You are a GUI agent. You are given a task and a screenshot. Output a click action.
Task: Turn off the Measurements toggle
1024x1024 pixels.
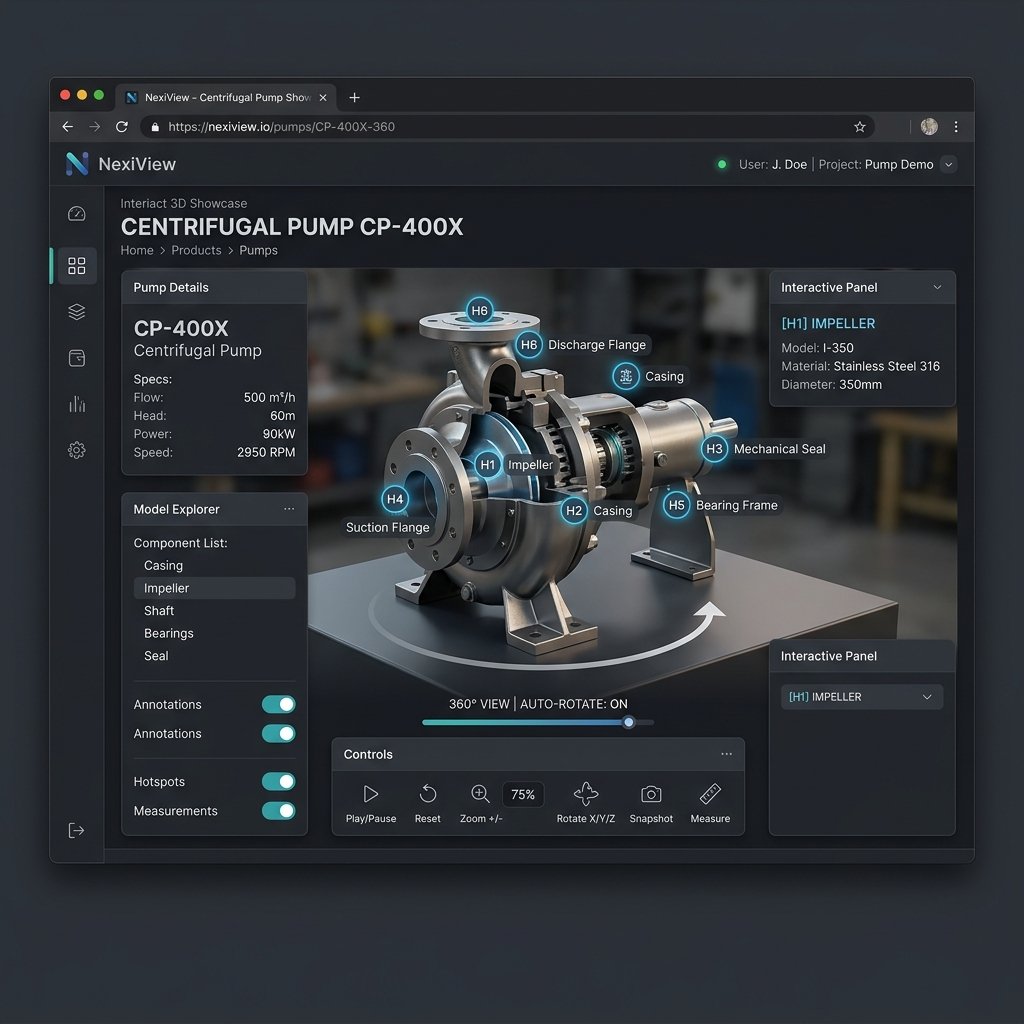coord(279,810)
